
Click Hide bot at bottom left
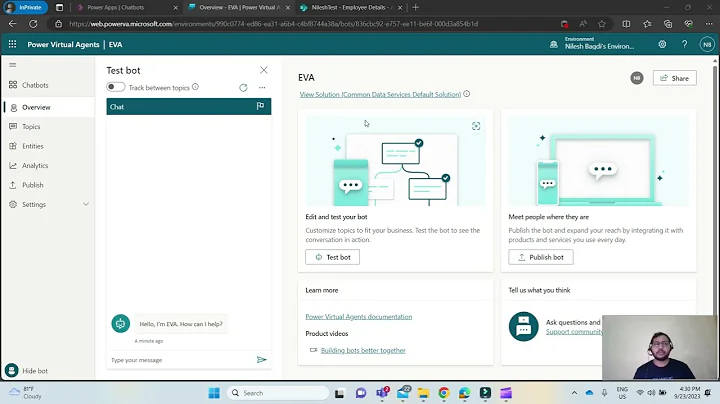tap(27, 370)
